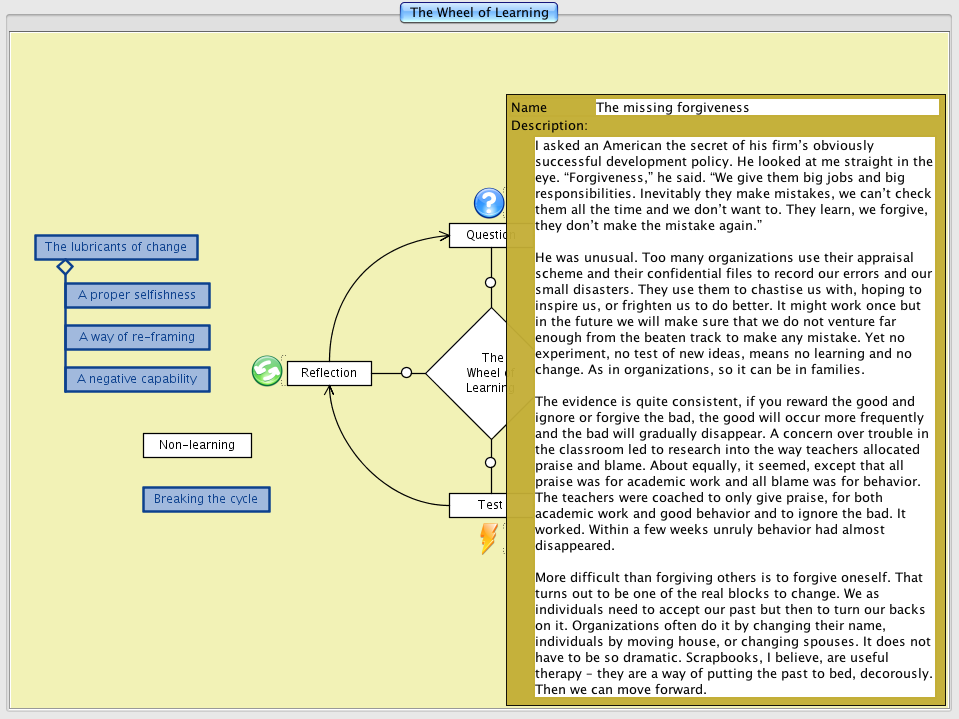Select the 'Breaking the cycle' element

tap(206, 499)
